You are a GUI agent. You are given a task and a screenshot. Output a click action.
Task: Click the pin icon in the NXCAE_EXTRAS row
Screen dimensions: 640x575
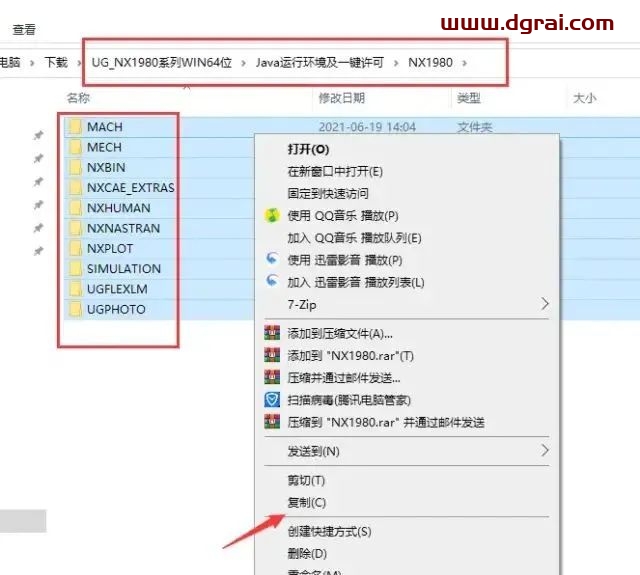tap(38, 204)
